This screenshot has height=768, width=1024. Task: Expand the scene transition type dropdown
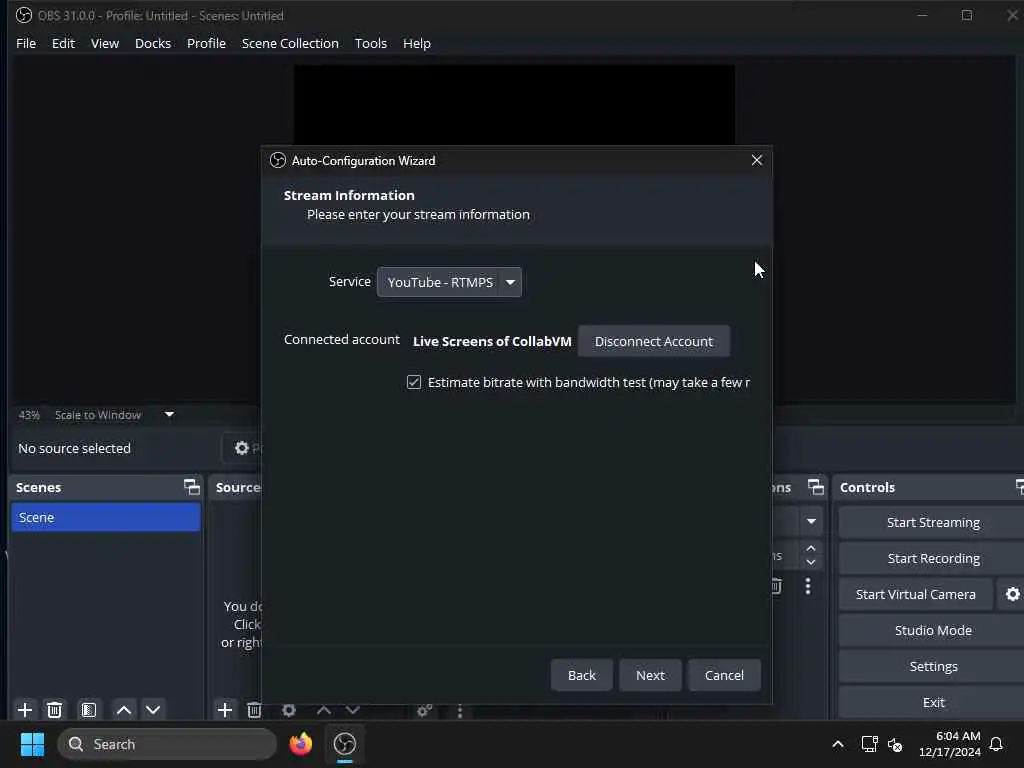click(811, 521)
